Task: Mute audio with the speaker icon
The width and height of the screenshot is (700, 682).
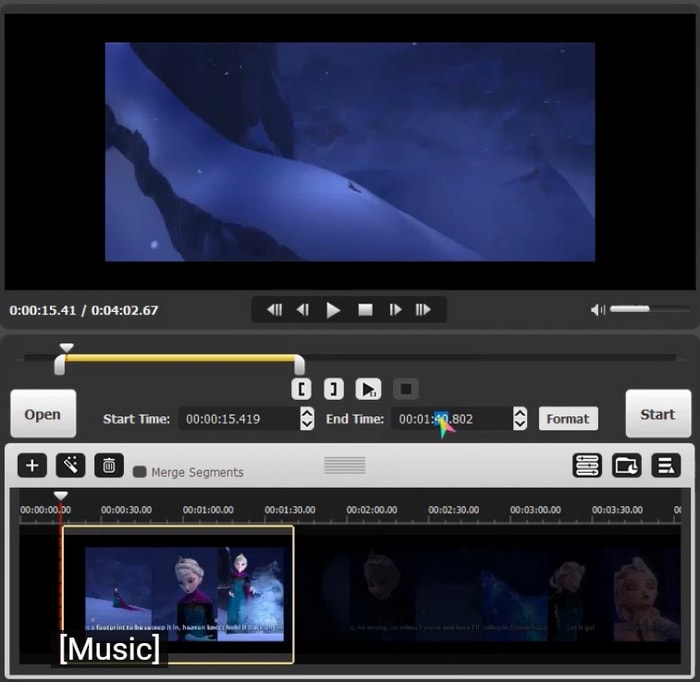Action: coord(598,309)
